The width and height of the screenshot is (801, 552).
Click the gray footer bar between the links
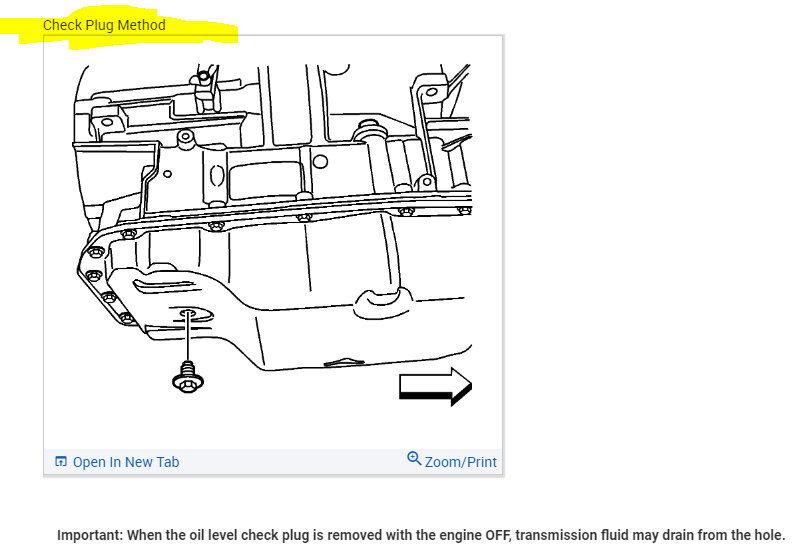[293, 462]
